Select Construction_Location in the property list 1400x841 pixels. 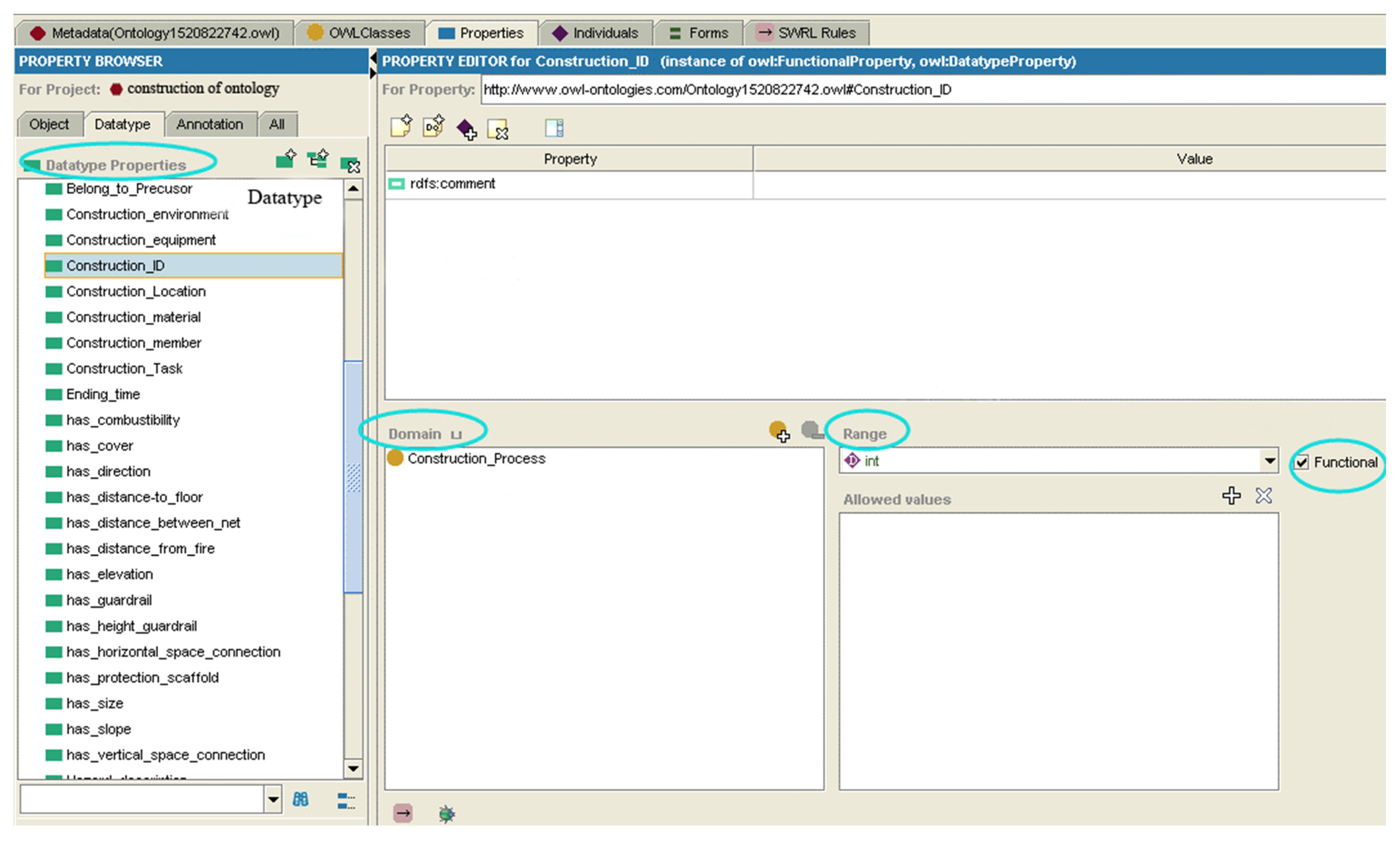tap(136, 291)
